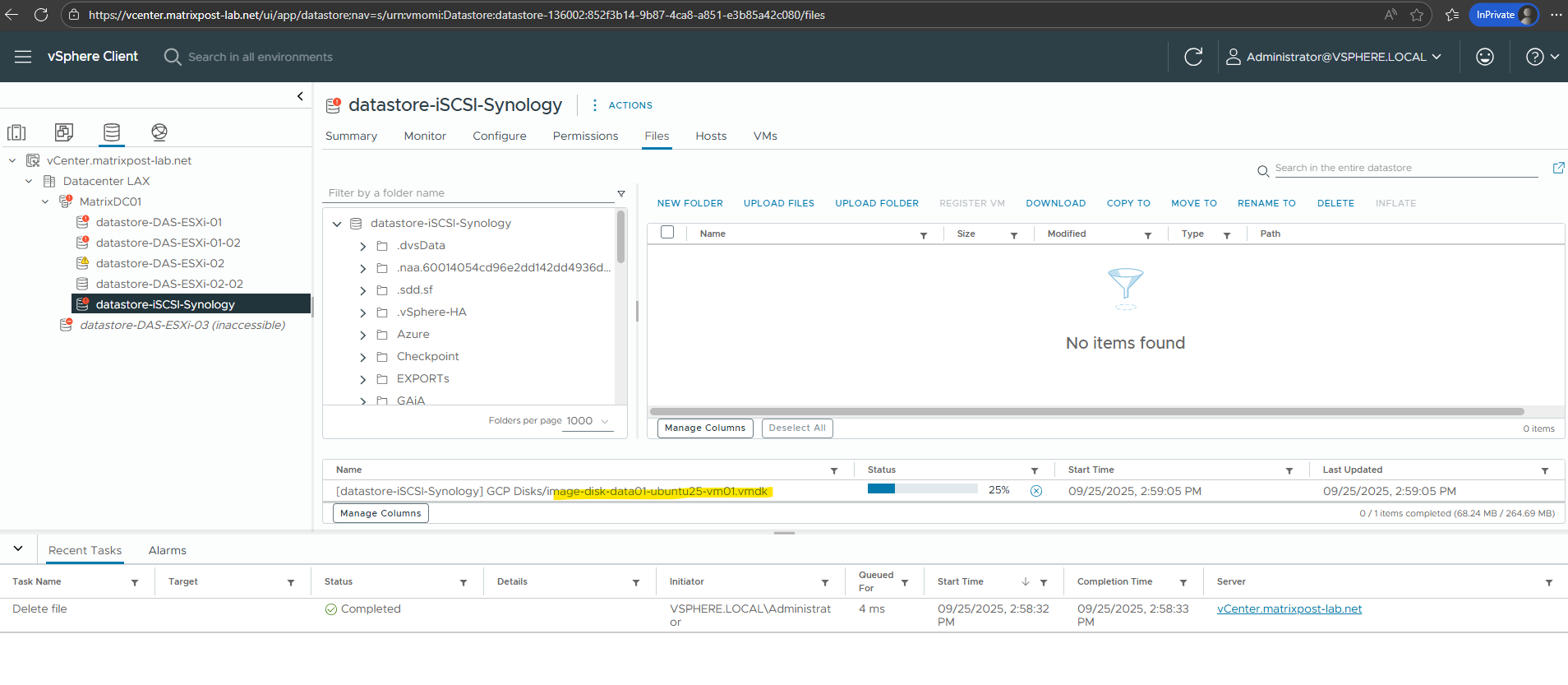1568x685 pixels.
Task: Filter upload list by Status column
Action: pos(1035,470)
